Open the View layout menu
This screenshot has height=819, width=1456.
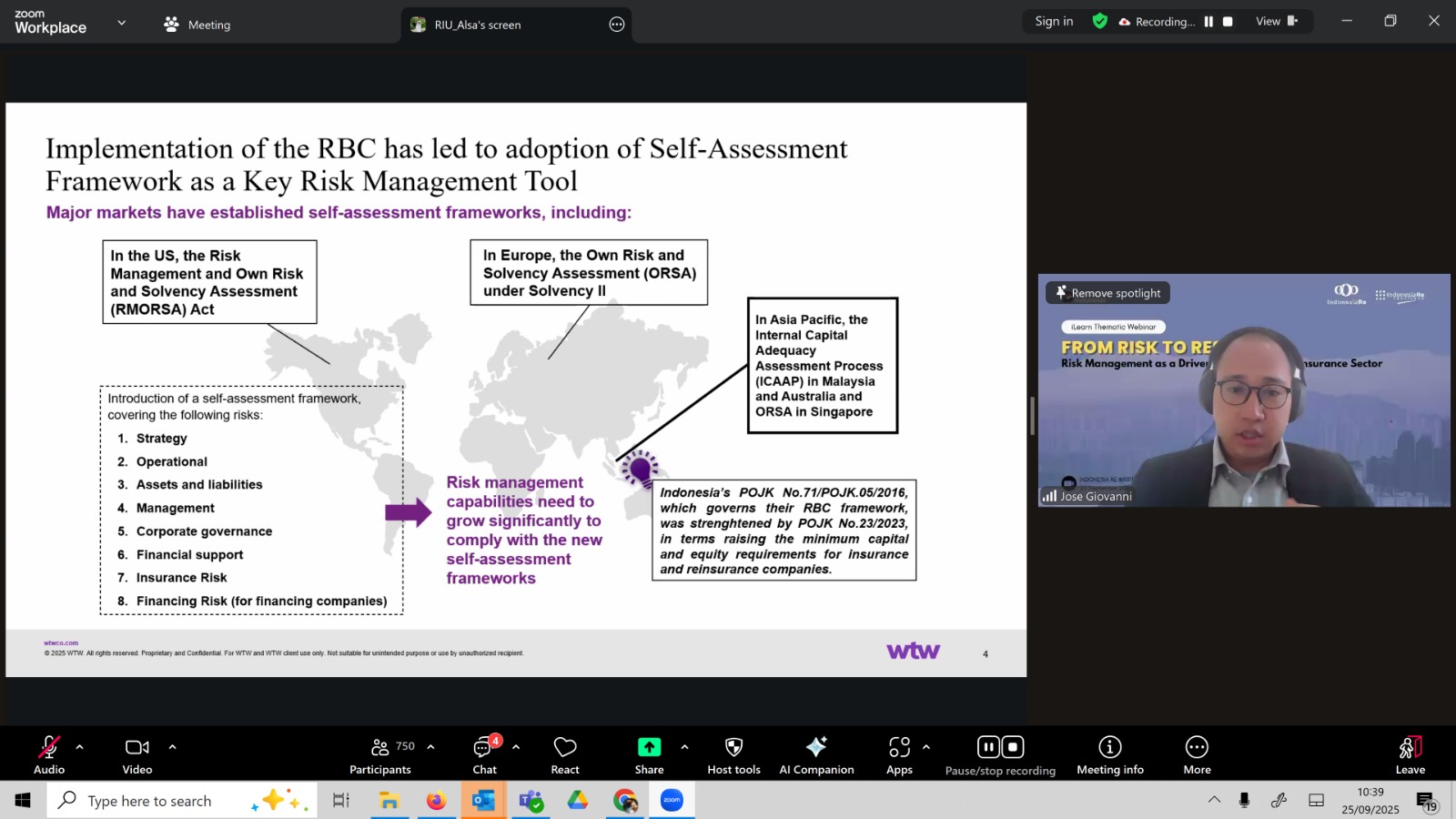(1276, 22)
